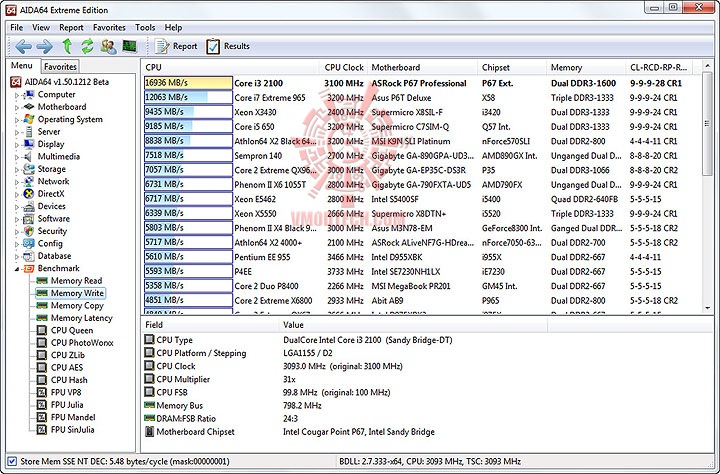
Task: Sort by the CPU column header
Action: 230,68
